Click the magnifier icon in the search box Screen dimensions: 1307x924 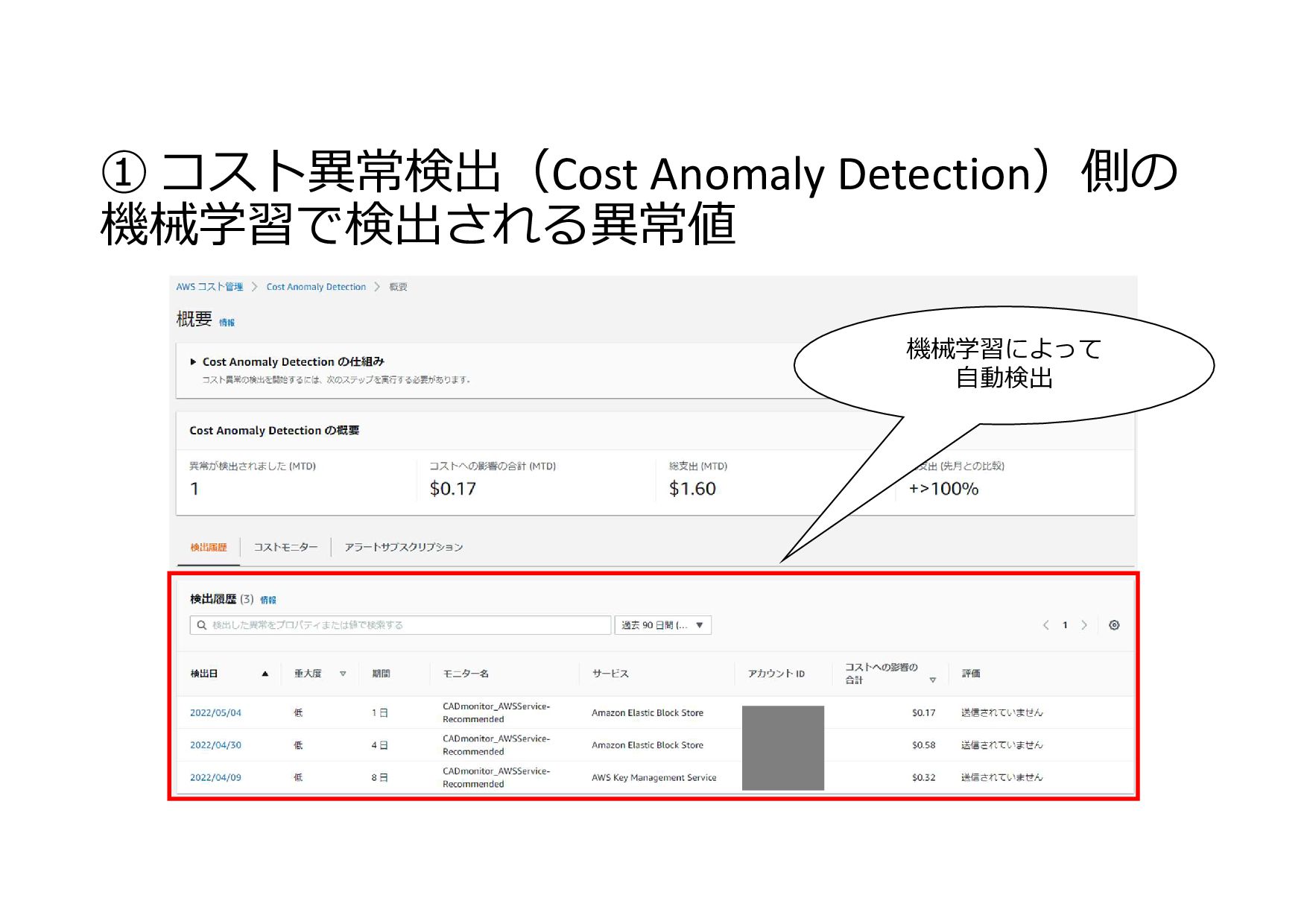201,625
